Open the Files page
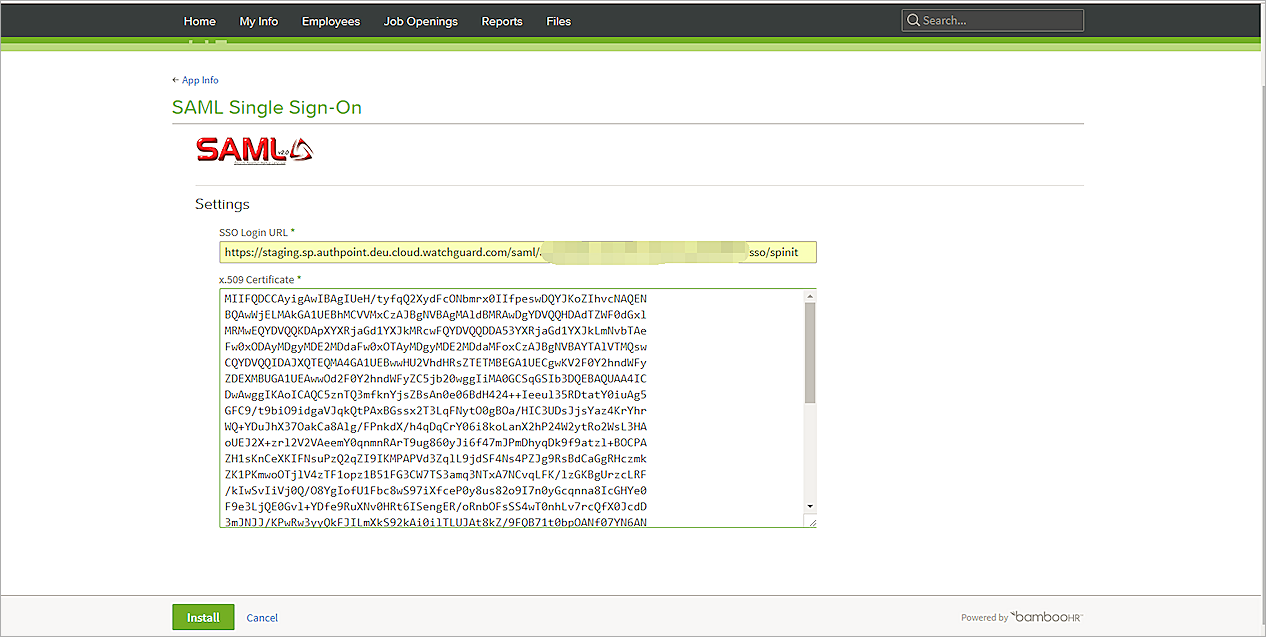 pos(559,21)
